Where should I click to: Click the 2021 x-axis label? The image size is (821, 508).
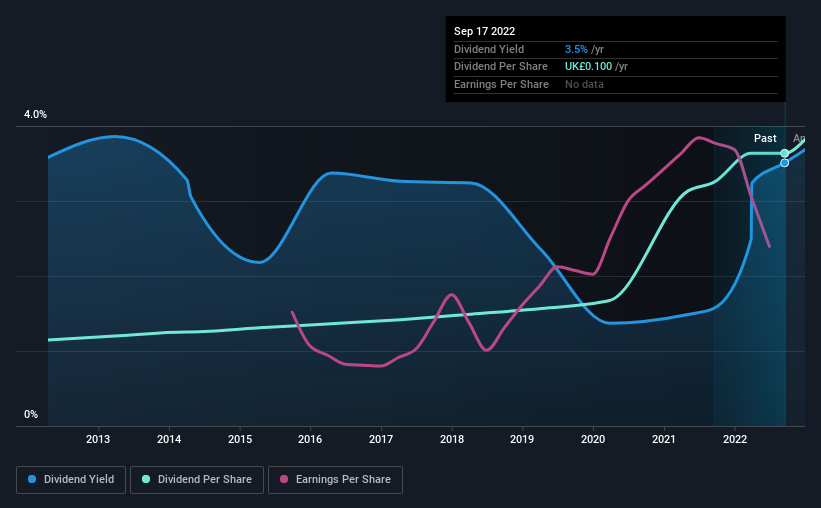[664, 439]
